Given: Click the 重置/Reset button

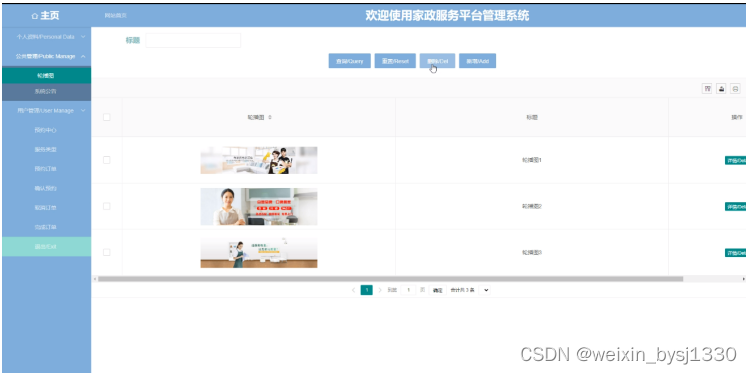Looking at the screenshot, I should click(x=395, y=61).
